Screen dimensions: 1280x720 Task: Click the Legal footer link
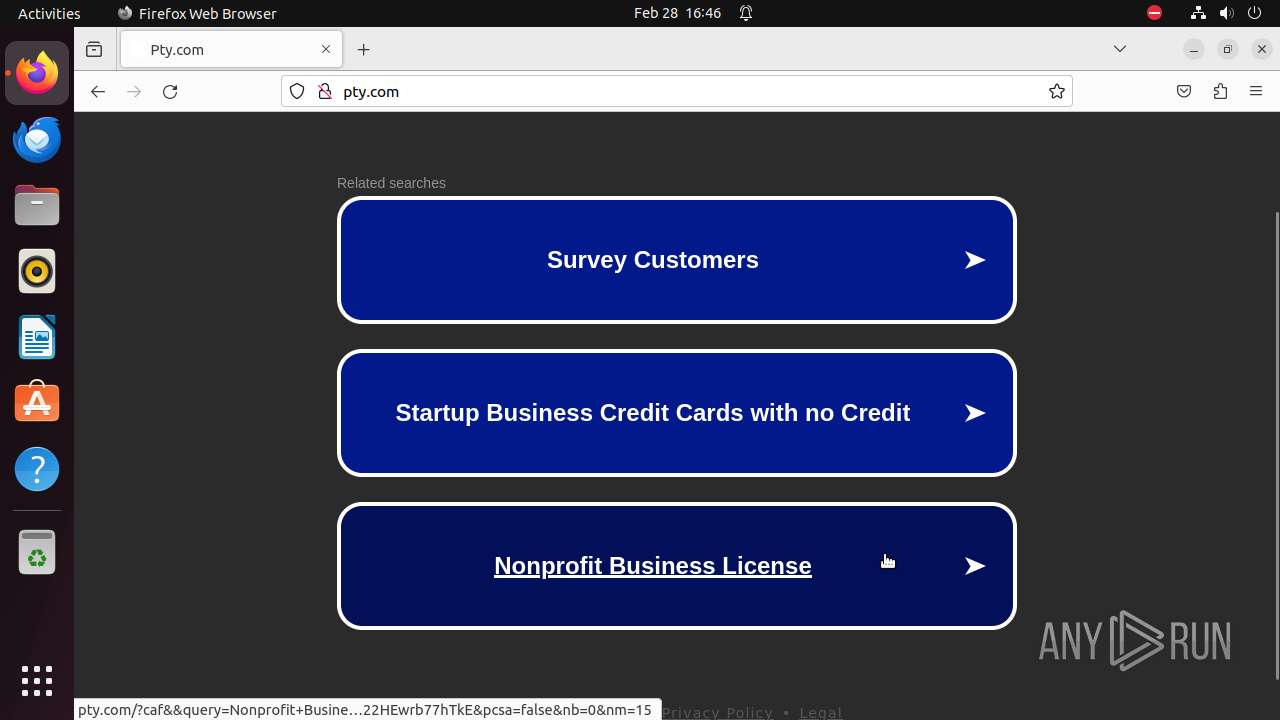[820, 712]
